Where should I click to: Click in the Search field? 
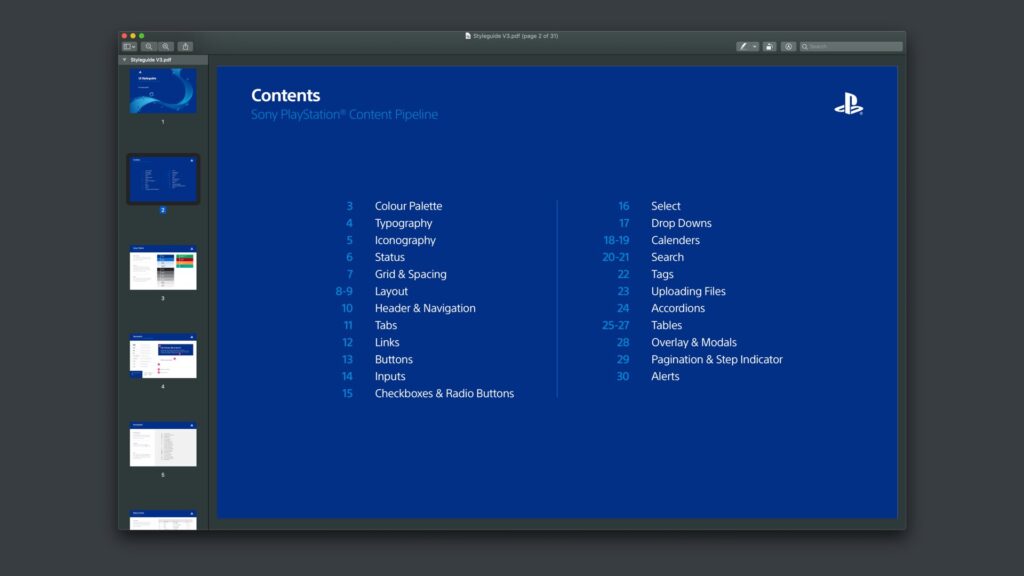tap(853, 46)
